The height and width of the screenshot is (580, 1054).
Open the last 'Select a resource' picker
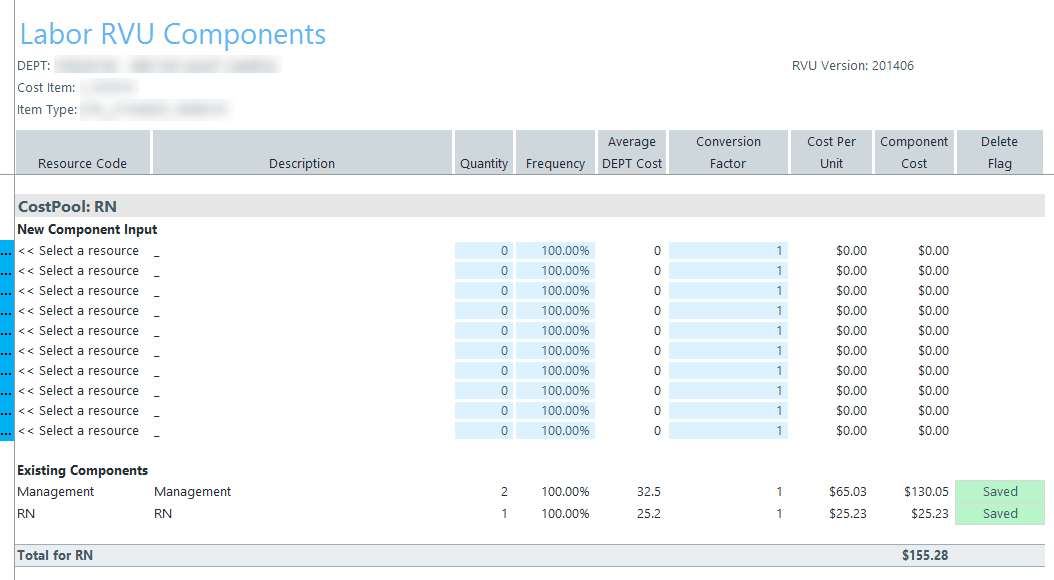tap(79, 431)
